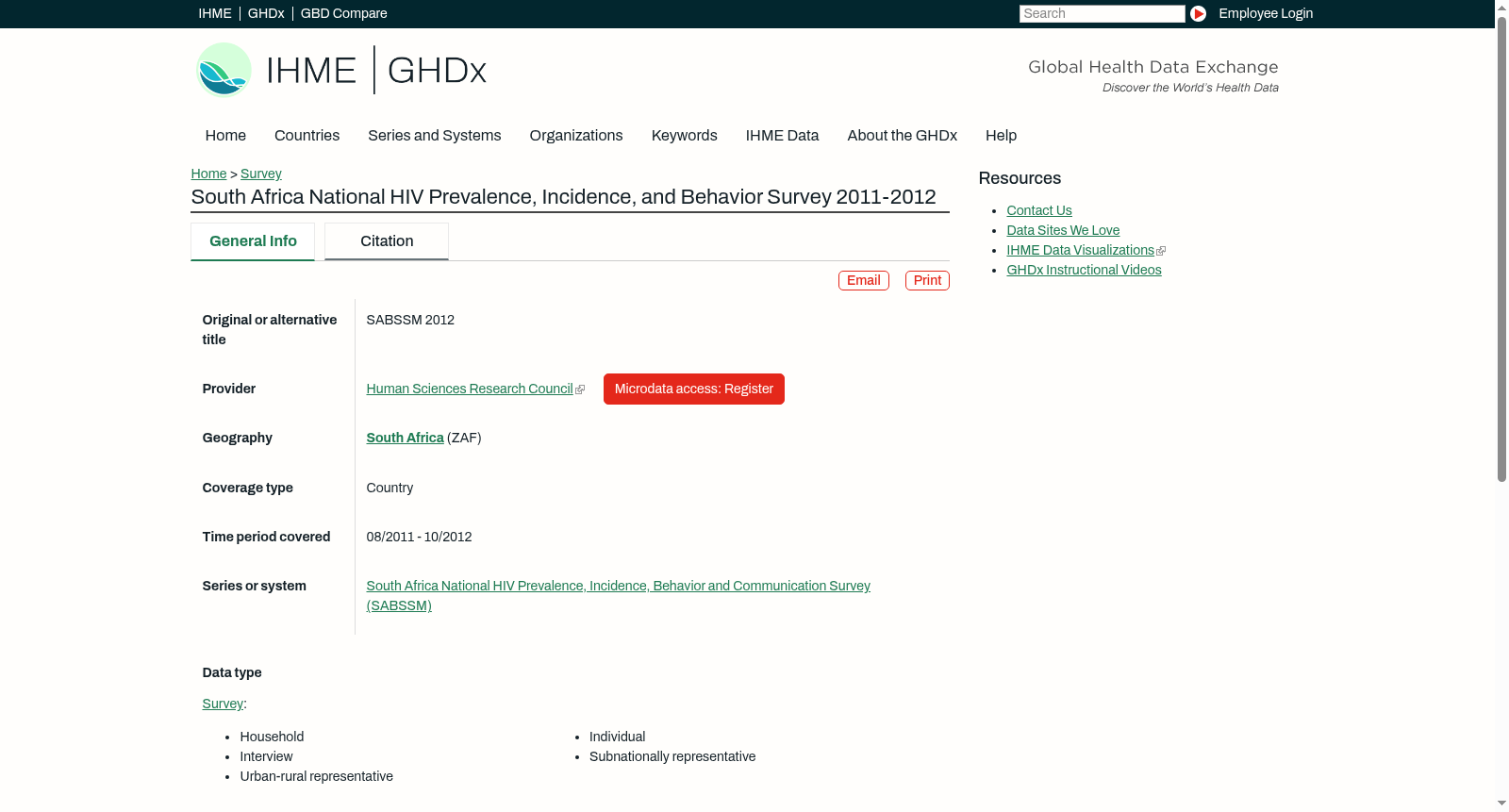Click the page vertical scrollbar thumb

click(x=1501, y=250)
